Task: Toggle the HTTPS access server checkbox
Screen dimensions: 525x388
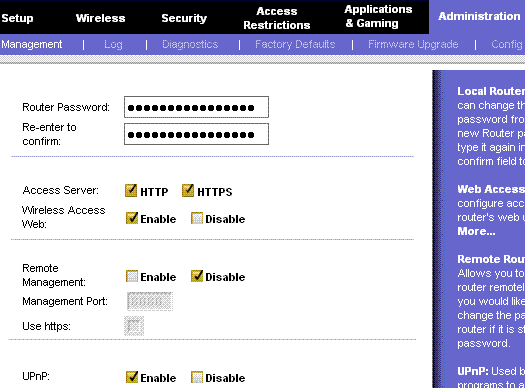Action: coord(188,190)
